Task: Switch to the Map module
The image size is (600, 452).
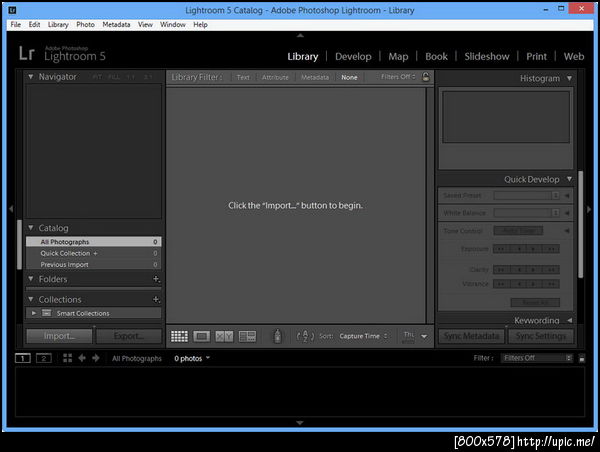Action: pyautogui.click(x=398, y=56)
